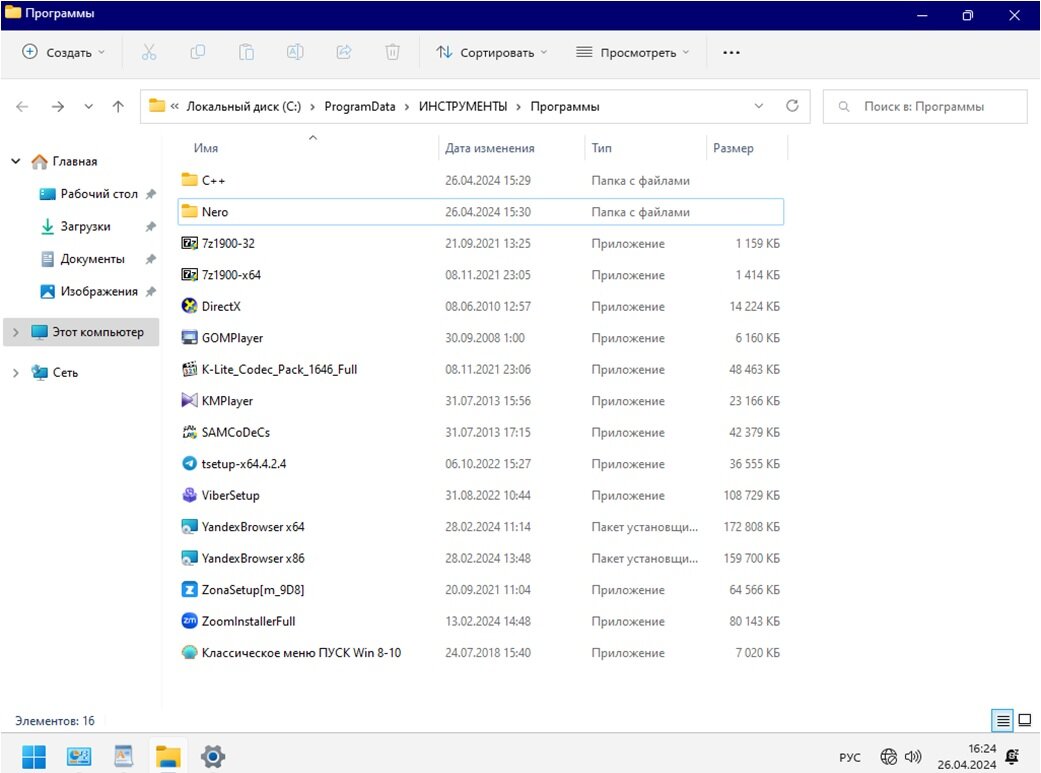Click the Rename icon in toolbar

point(295,52)
